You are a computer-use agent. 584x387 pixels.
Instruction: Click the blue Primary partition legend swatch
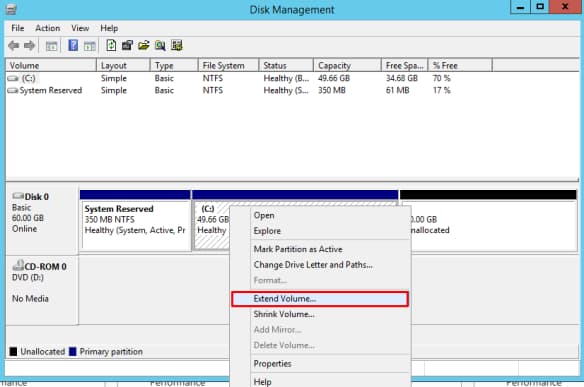pyautogui.click(x=73, y=352)
